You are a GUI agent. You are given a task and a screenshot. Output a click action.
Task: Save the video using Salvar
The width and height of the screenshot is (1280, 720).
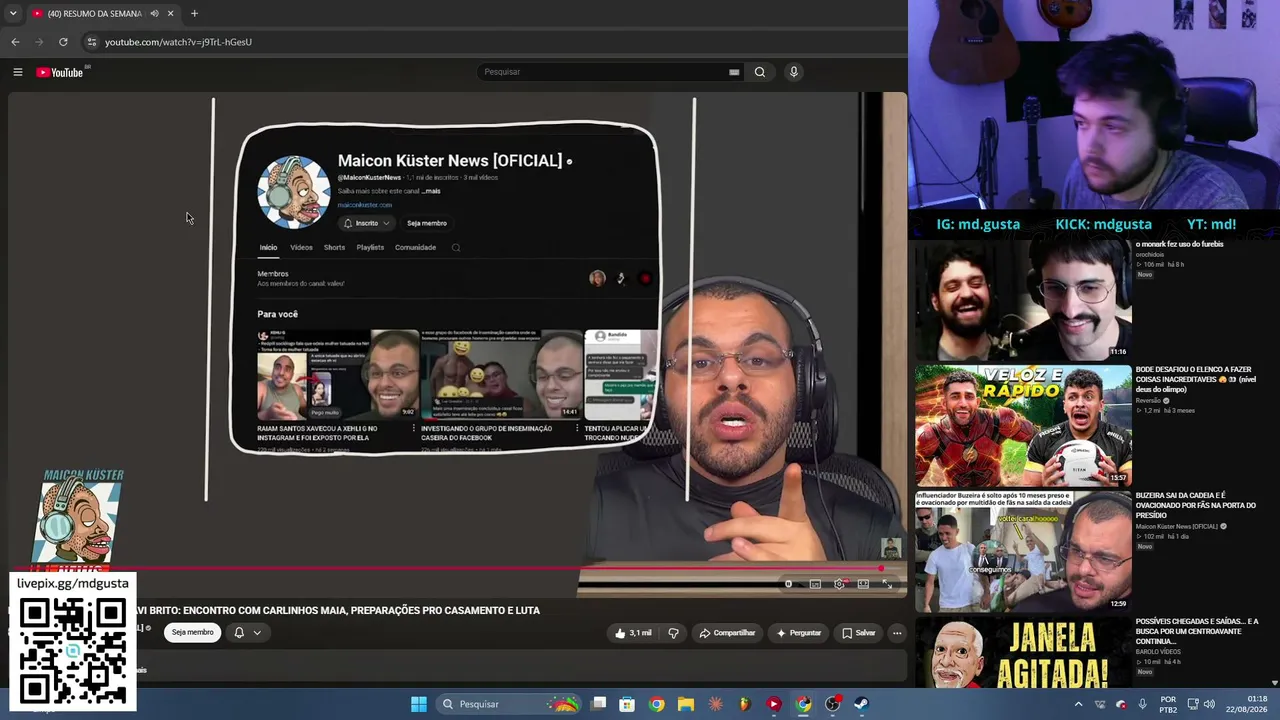point(859,633)
